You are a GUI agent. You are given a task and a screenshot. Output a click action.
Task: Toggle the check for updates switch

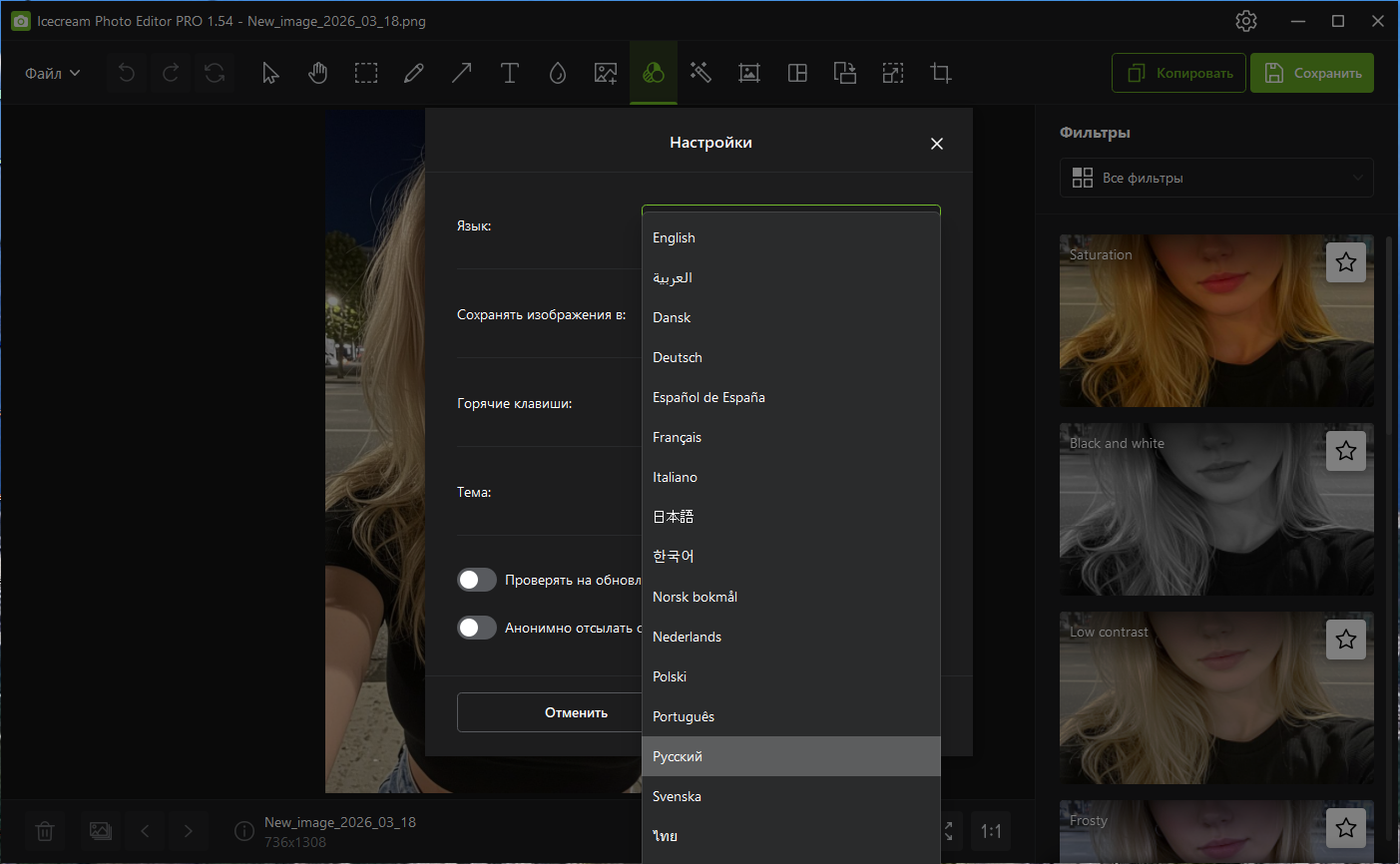[x=477, y=580]
